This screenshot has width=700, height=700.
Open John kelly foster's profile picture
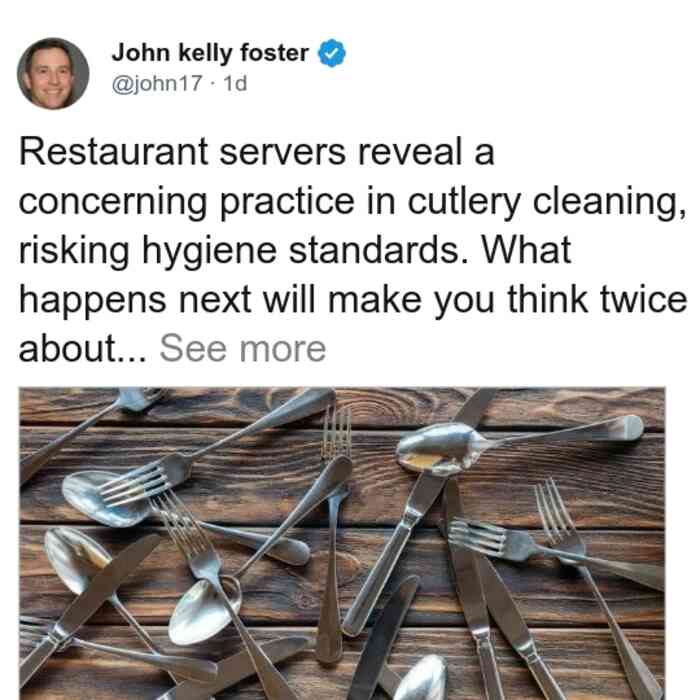point(53,74)
